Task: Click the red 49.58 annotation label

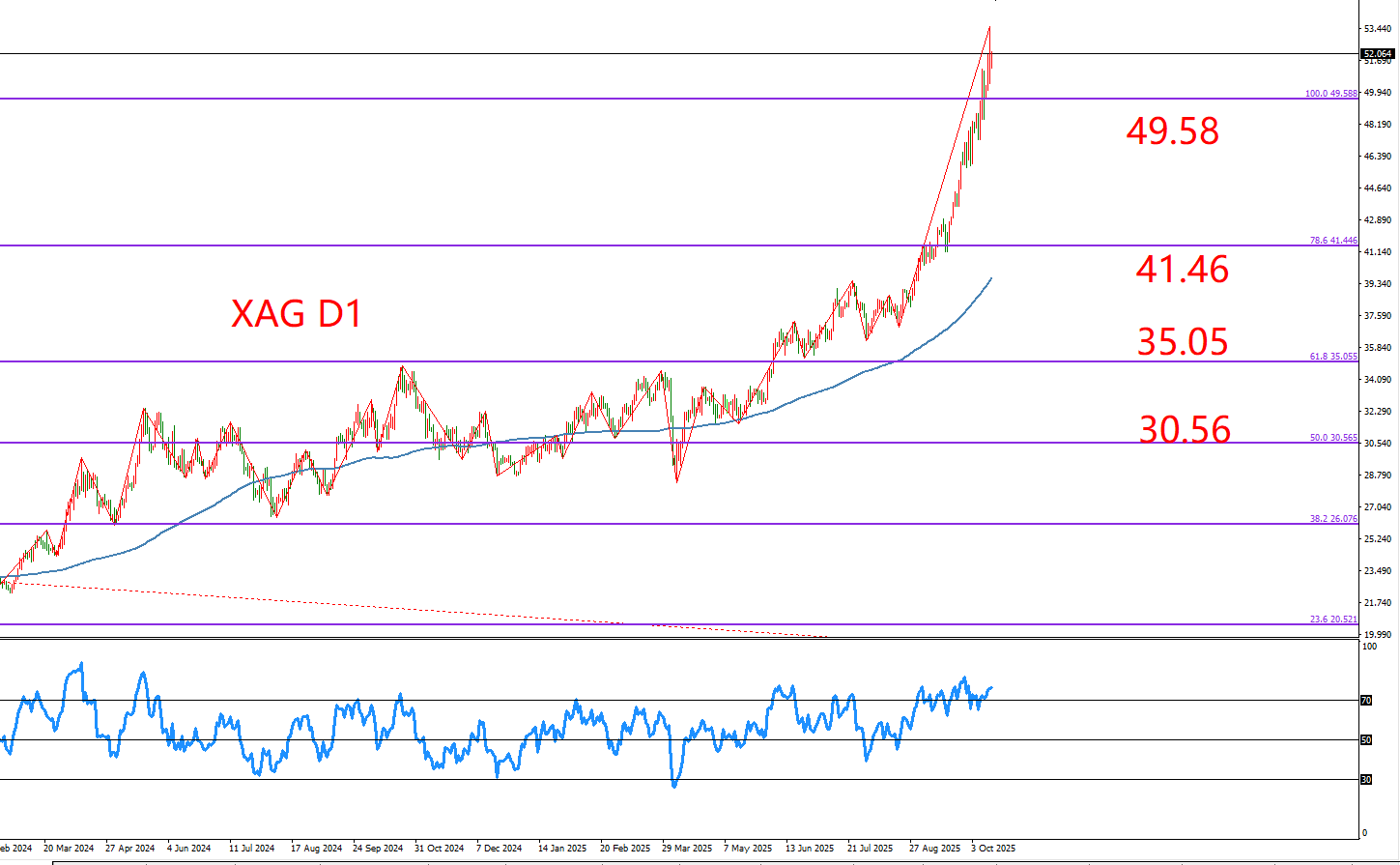Action: 1172,130
